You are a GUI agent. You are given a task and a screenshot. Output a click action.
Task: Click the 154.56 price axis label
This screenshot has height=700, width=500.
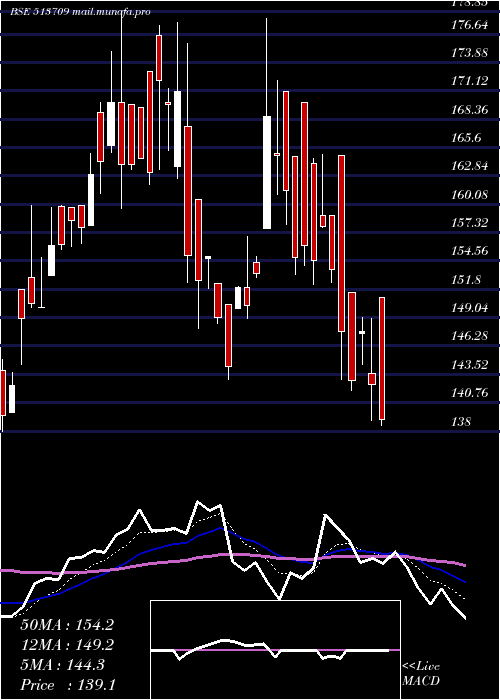469,251
